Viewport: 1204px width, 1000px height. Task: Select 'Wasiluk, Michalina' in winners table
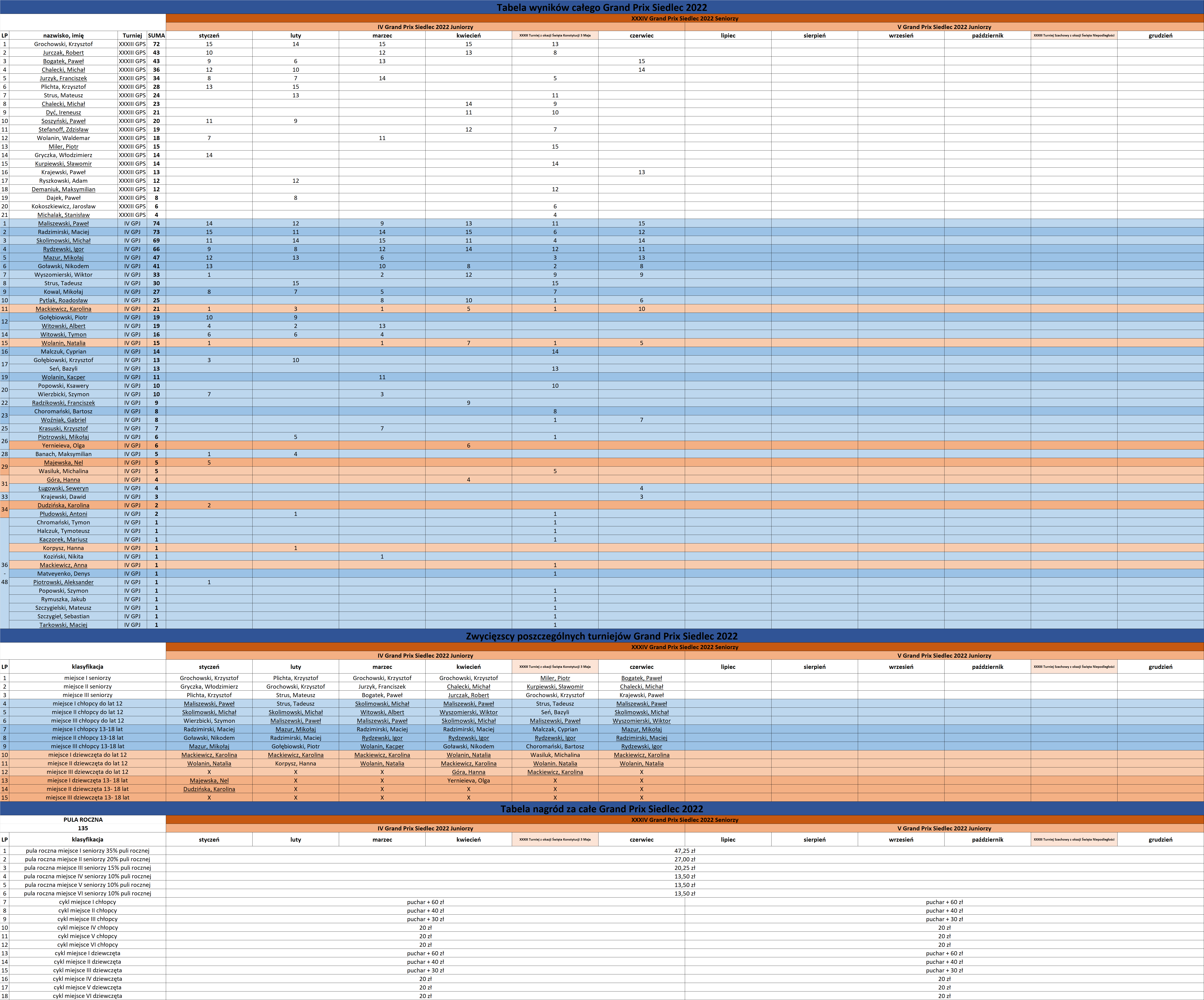click(555, 755)
